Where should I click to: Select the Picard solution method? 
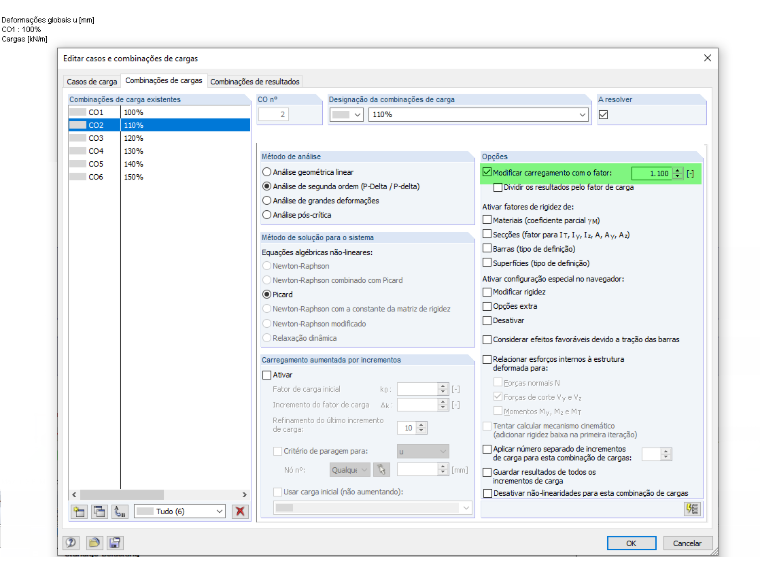click(x=267, y=294)
